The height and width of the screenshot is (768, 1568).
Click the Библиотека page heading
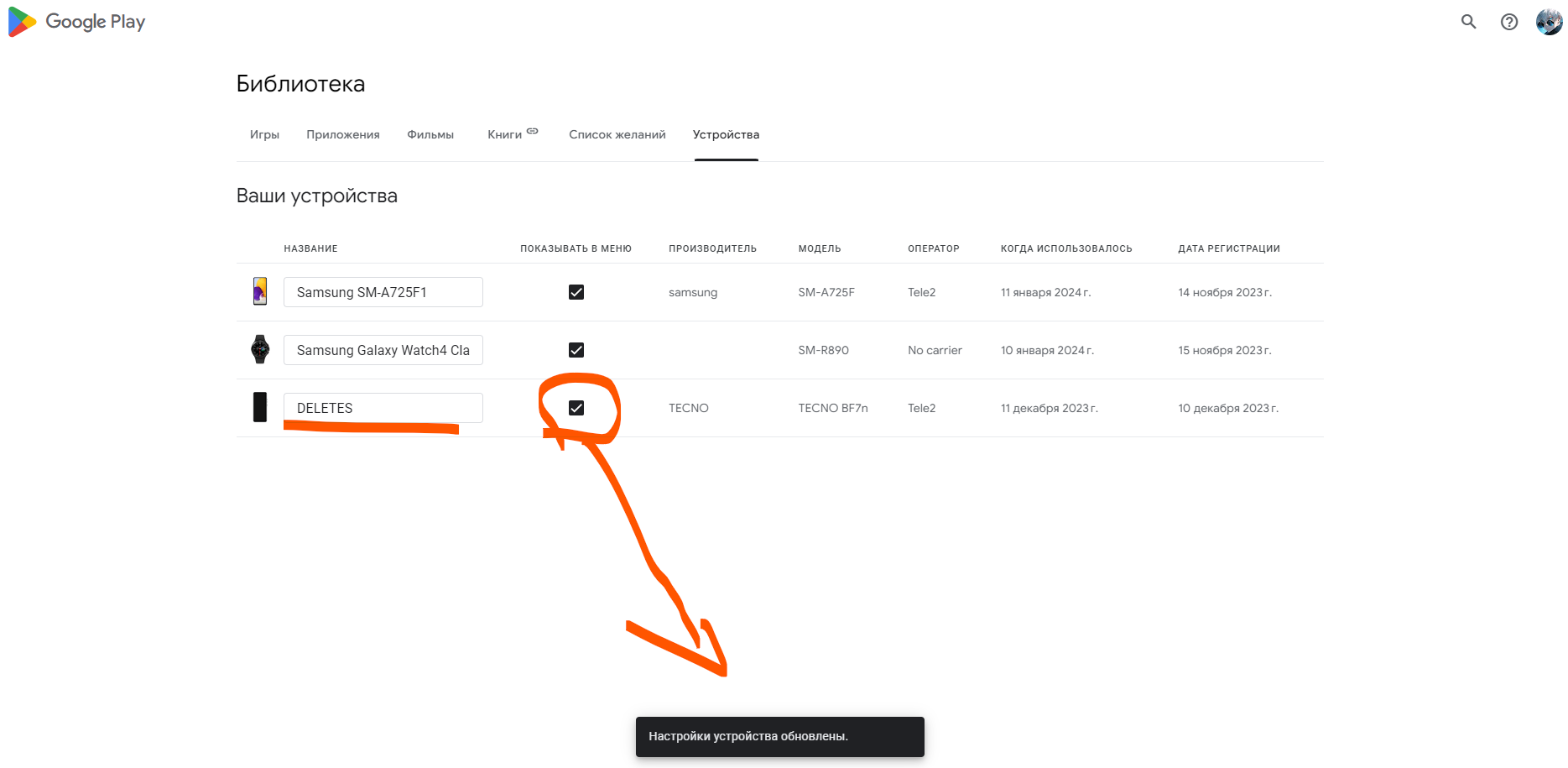click(300, 84)
